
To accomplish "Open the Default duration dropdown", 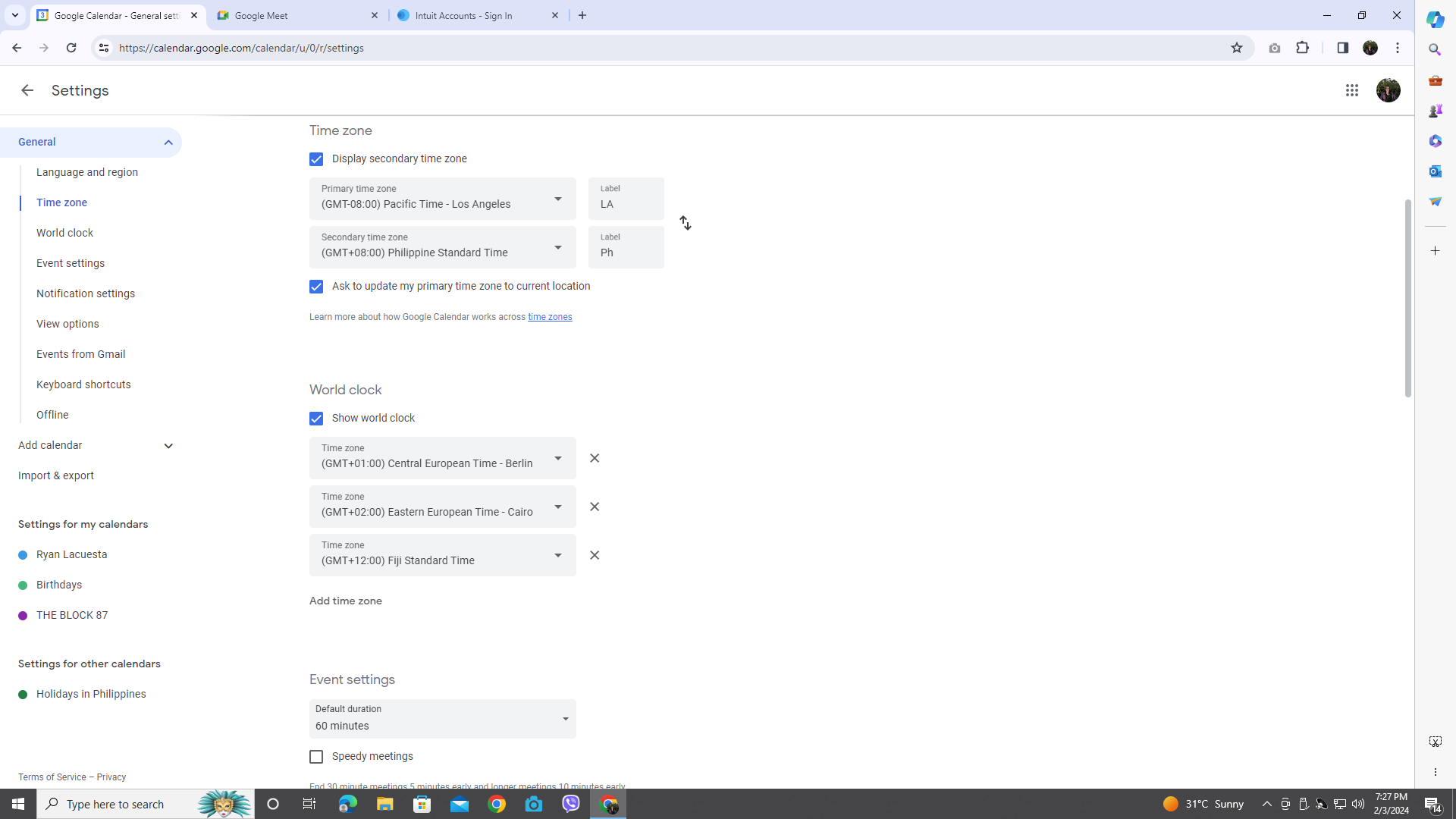I will [x=442, y=719].
